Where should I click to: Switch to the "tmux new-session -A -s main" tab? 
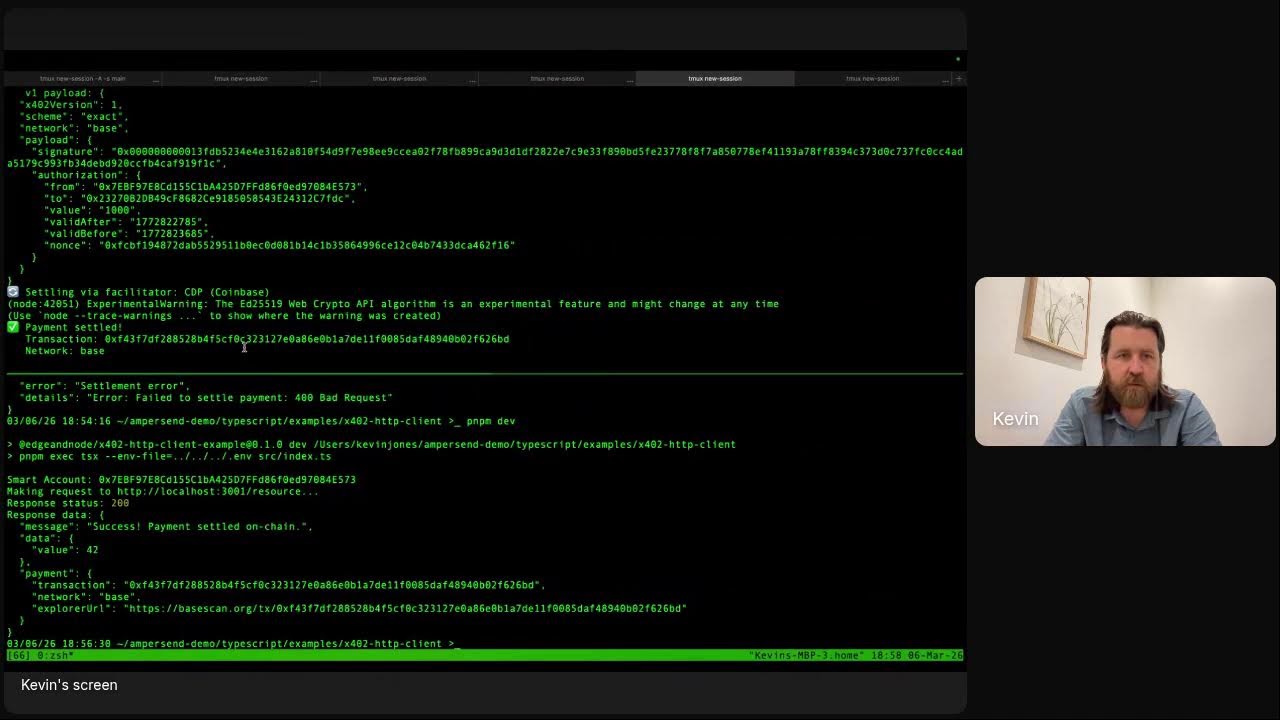[x=83, y=78]
